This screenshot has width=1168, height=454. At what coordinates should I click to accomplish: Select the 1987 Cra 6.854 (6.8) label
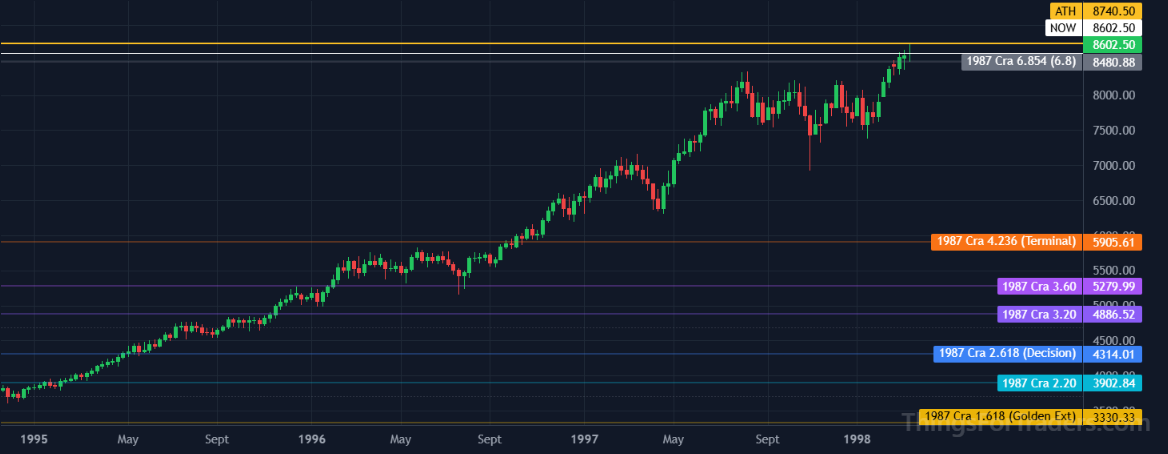pos(1021,63)
